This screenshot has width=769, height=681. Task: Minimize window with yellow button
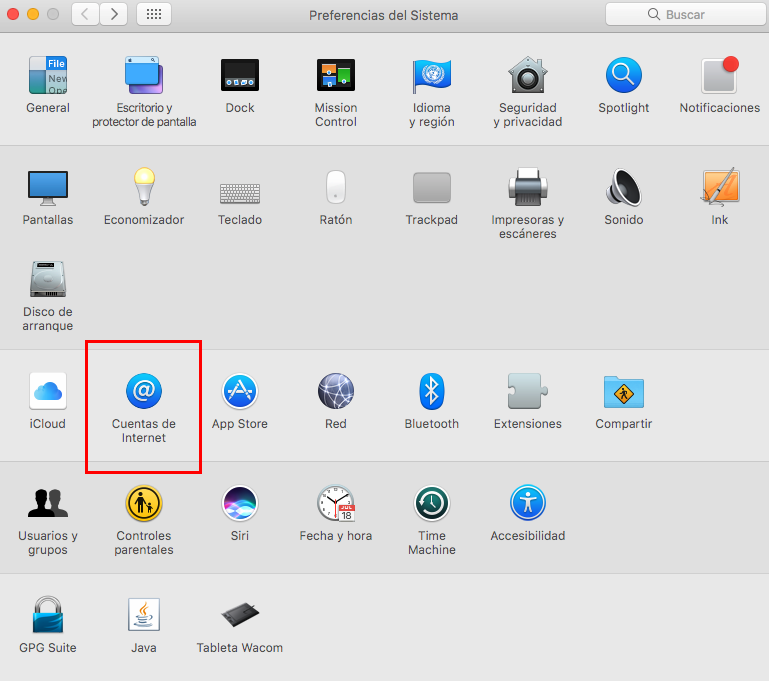(x=33, y=14)
